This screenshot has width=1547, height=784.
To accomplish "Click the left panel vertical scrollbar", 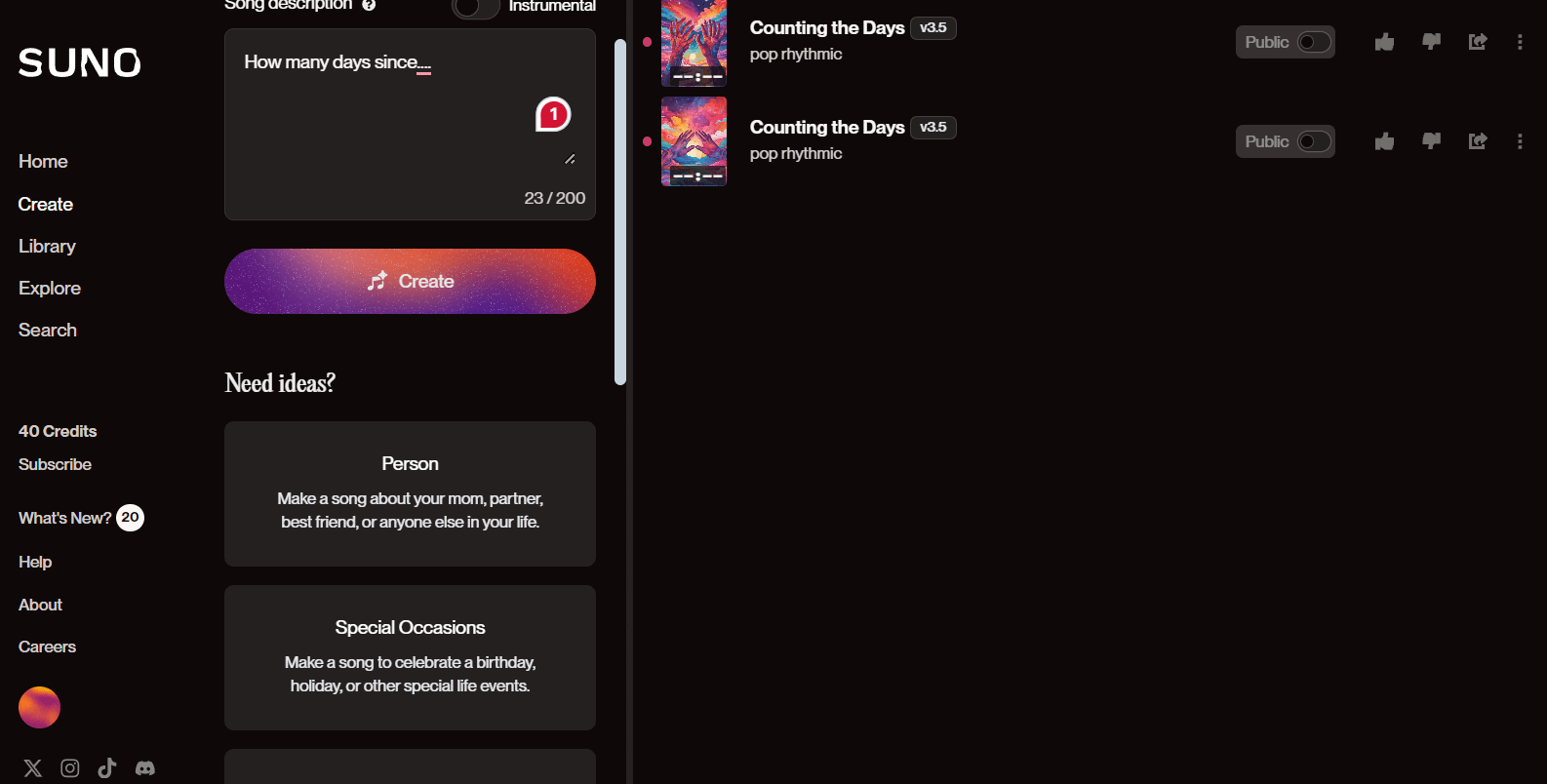I will pos(620,212).
